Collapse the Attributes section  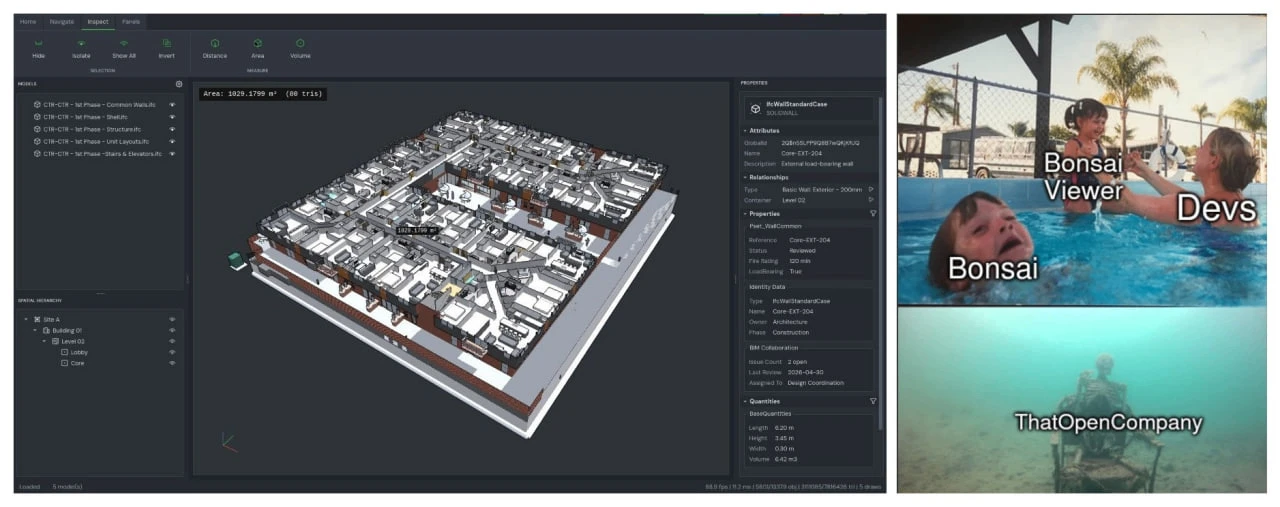pyautogui.click(x=745, y=131)
